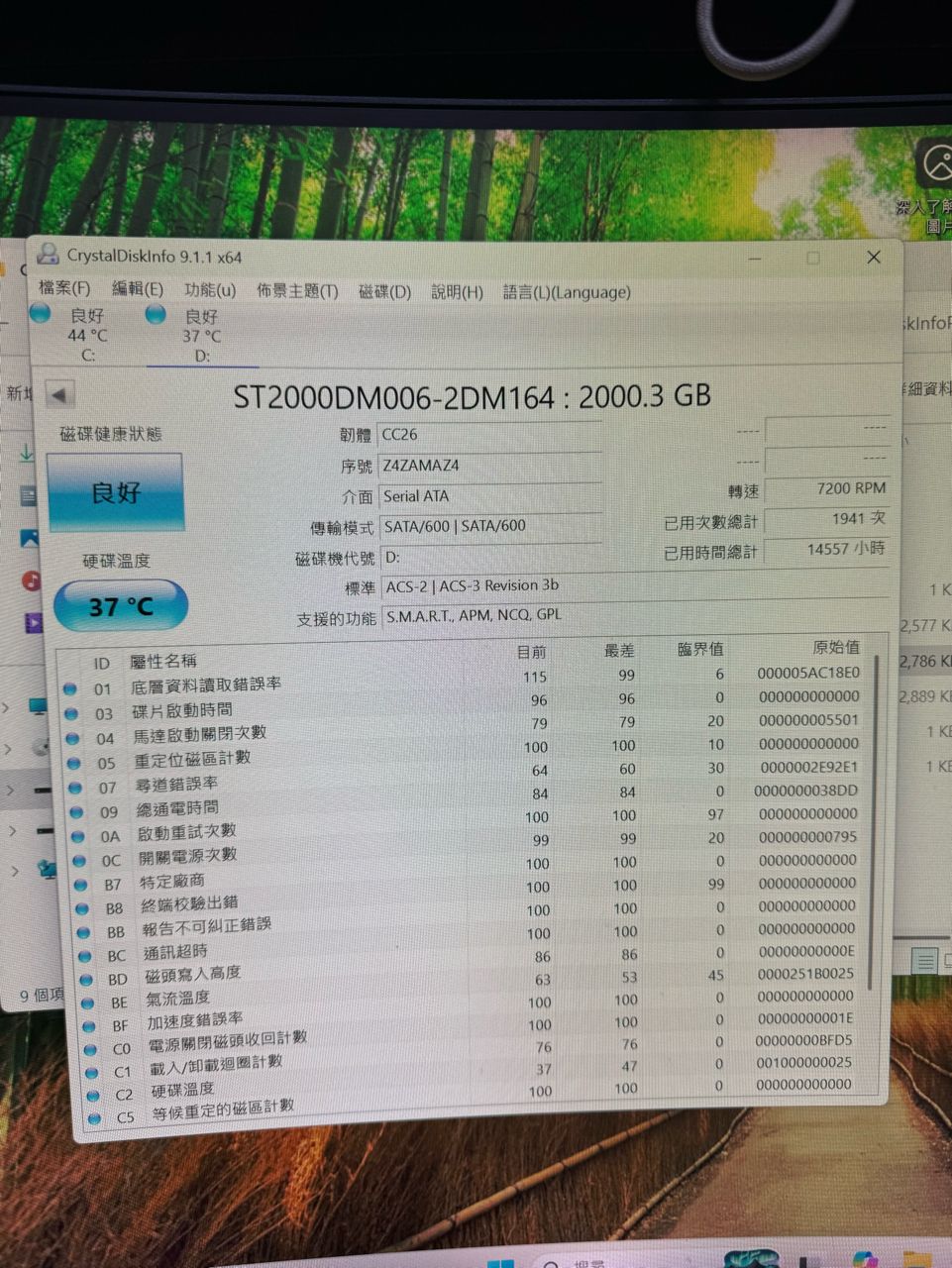Click the previous-disk left arrow button
The image size is (952, 1268).
coord(59,395)
